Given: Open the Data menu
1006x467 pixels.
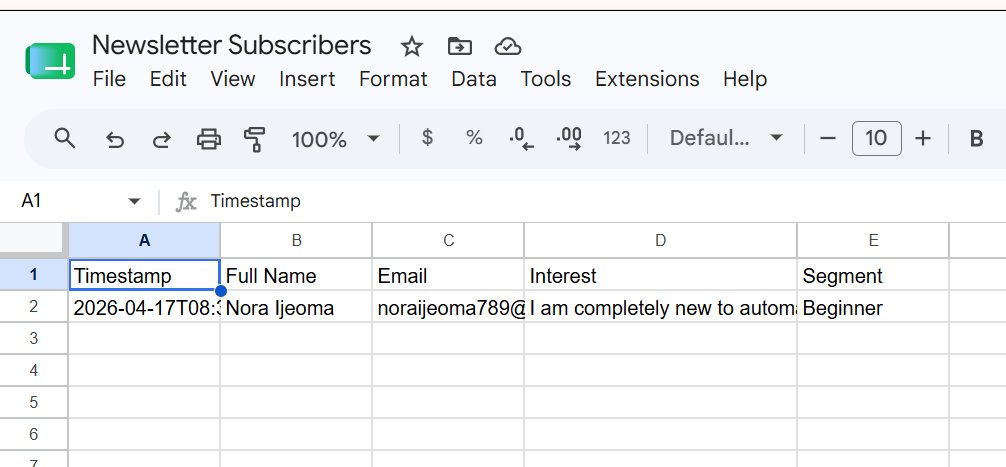Looking at the screenshot, I should click(474, 79).
